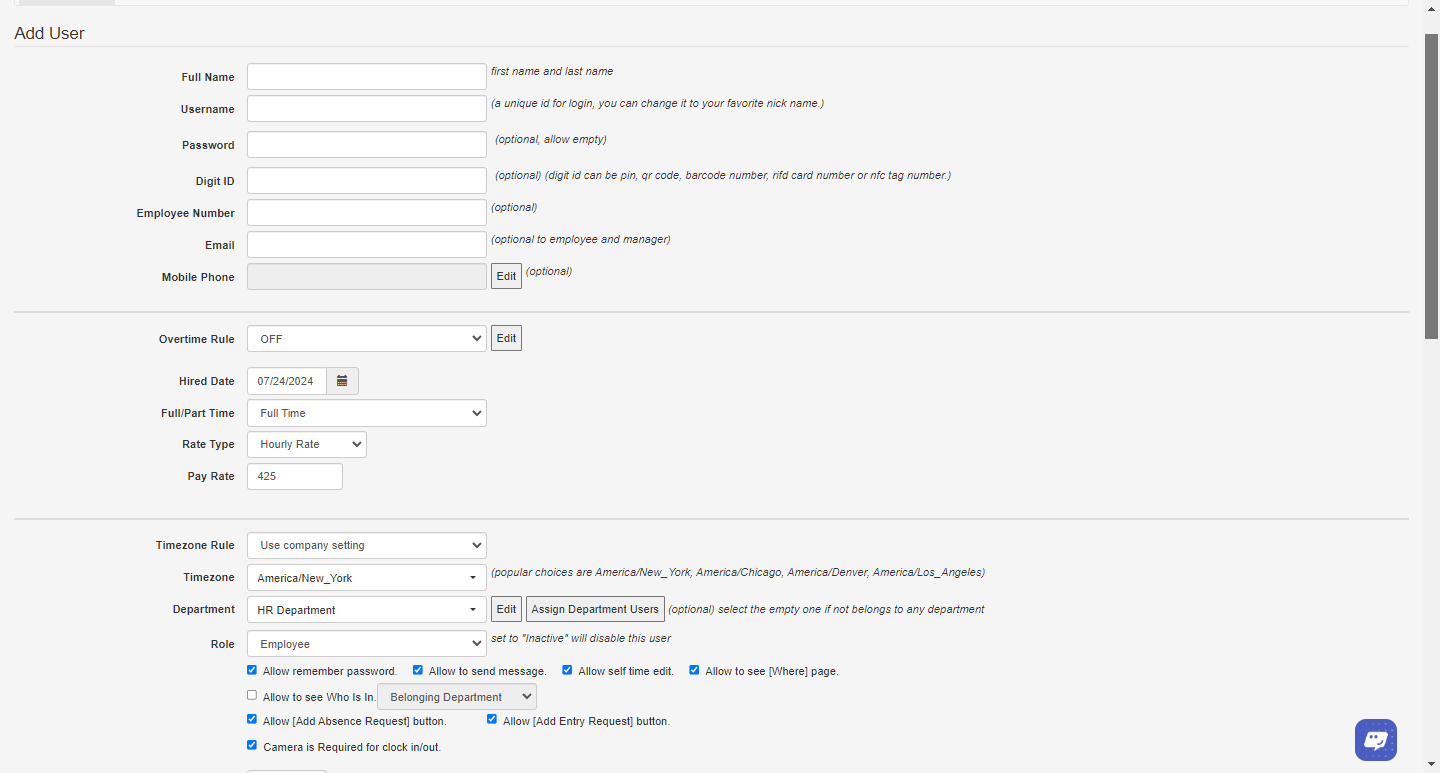Toggle Allow self time edit checkbox
1440x773 pixels.
(567, 670)
